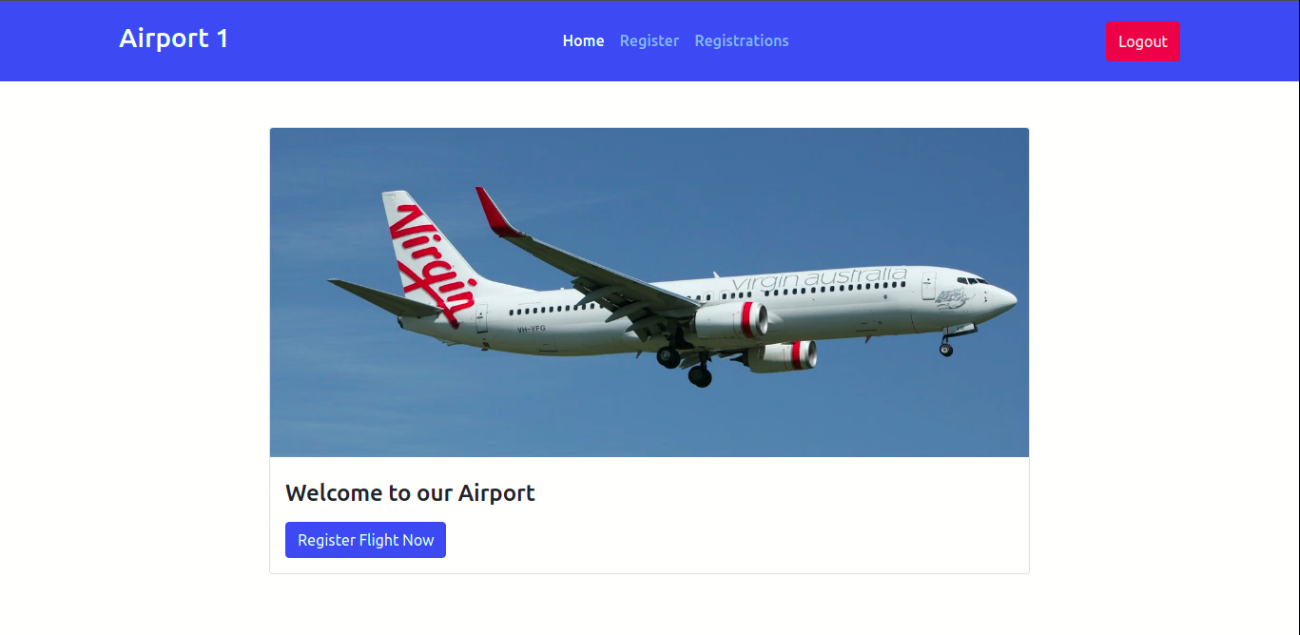Image resolution: width=1300 pixels, height=635 pixels.
Task: Go to the Register nav link
Action: [649, 41]
